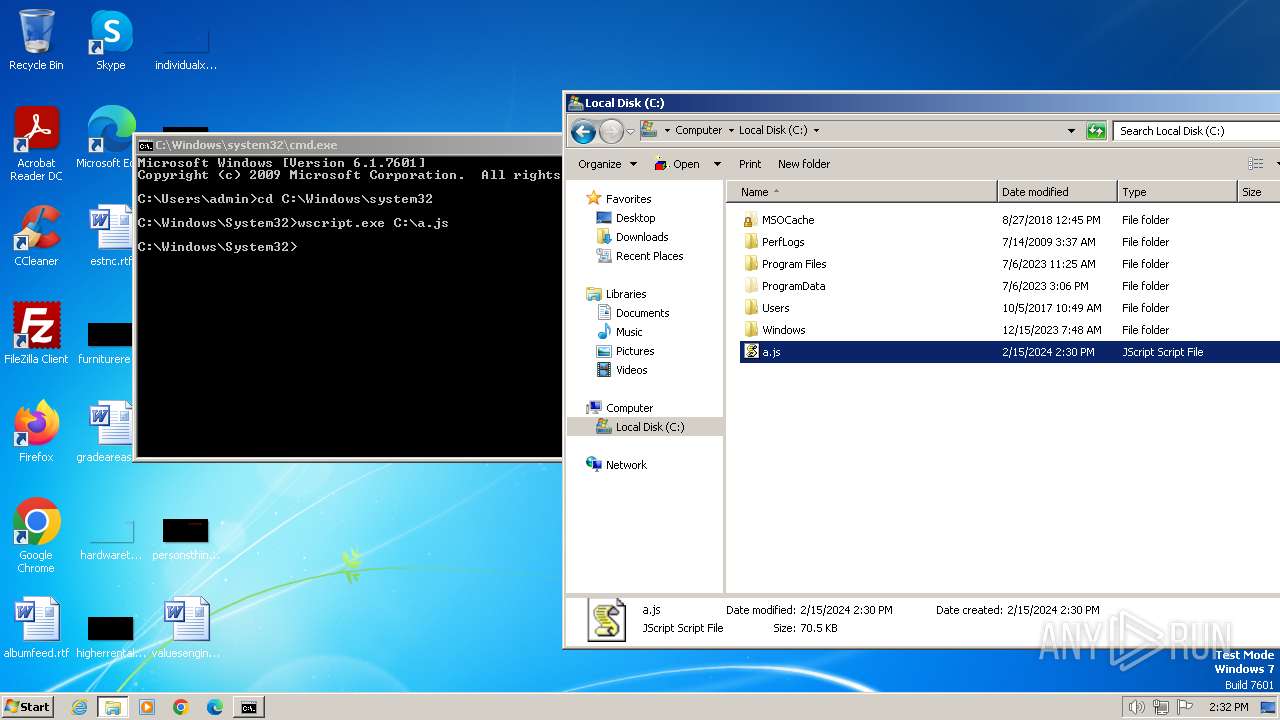Click the Explorer Forward navigation button
Viewport: 1280px width, 720px height.
(611, 131)
